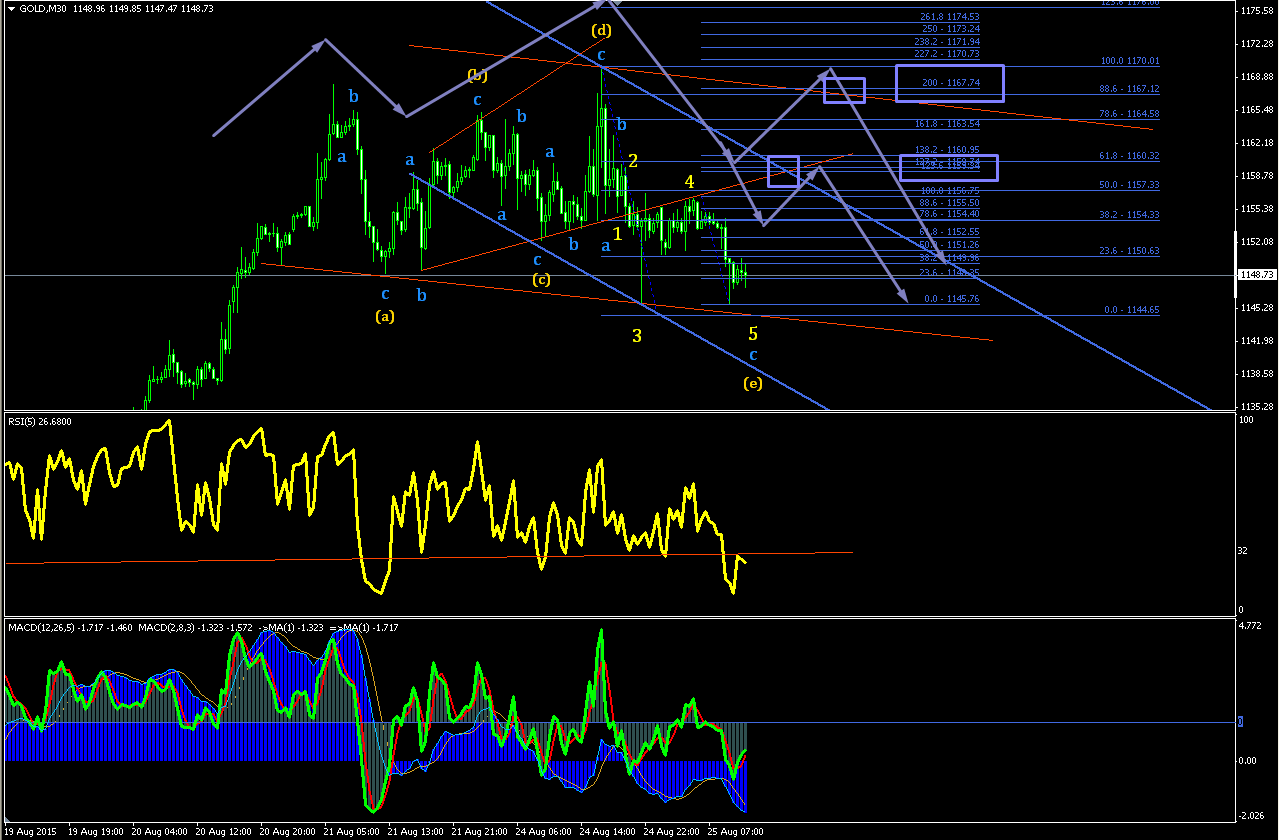The height and width of the screenshot is (840, 1279).
Task: Click the 21 Aug 13:00 time label
Action: 416,831
